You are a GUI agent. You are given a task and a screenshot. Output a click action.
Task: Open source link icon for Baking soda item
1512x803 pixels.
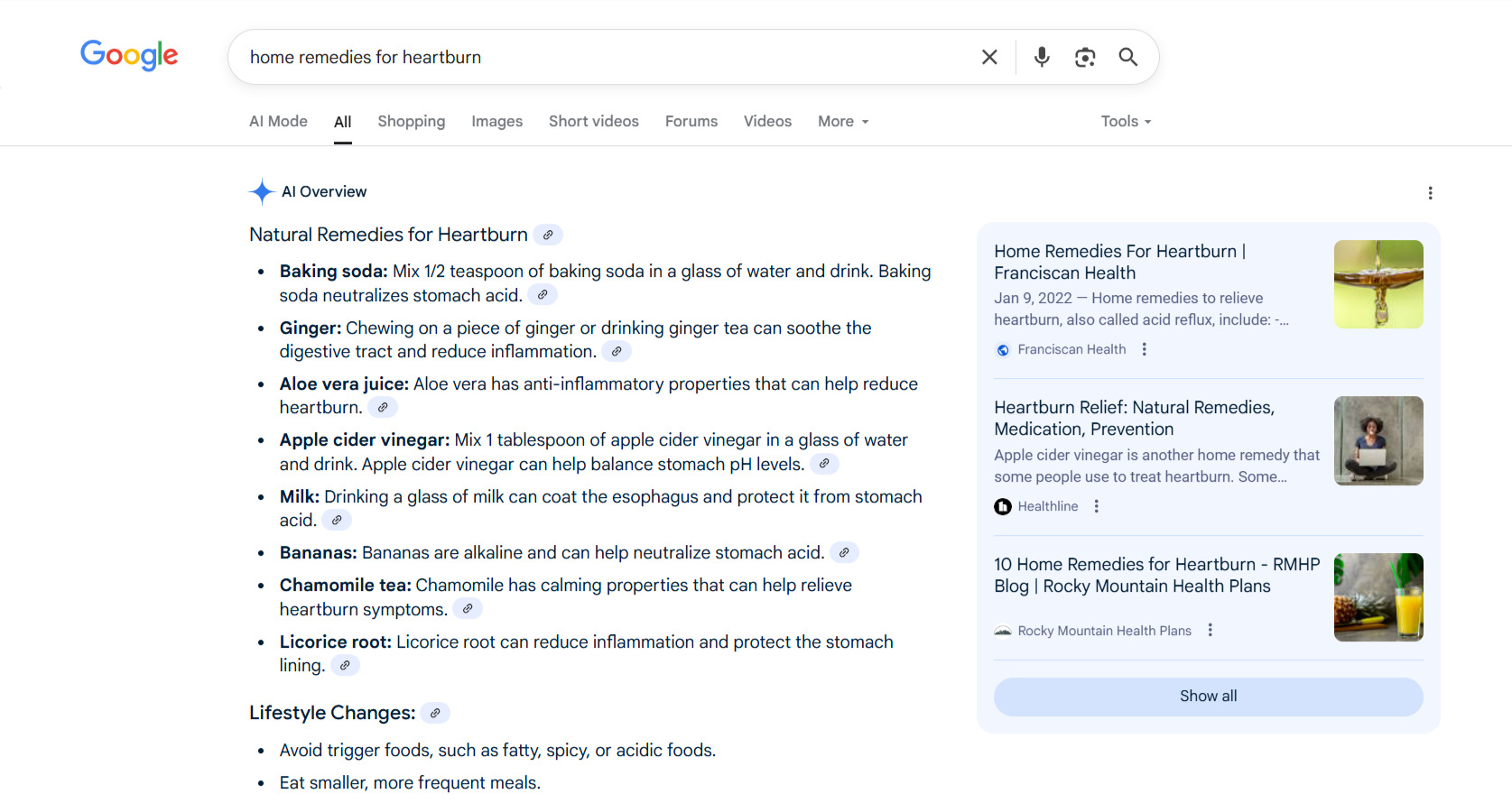coord(543,295)
